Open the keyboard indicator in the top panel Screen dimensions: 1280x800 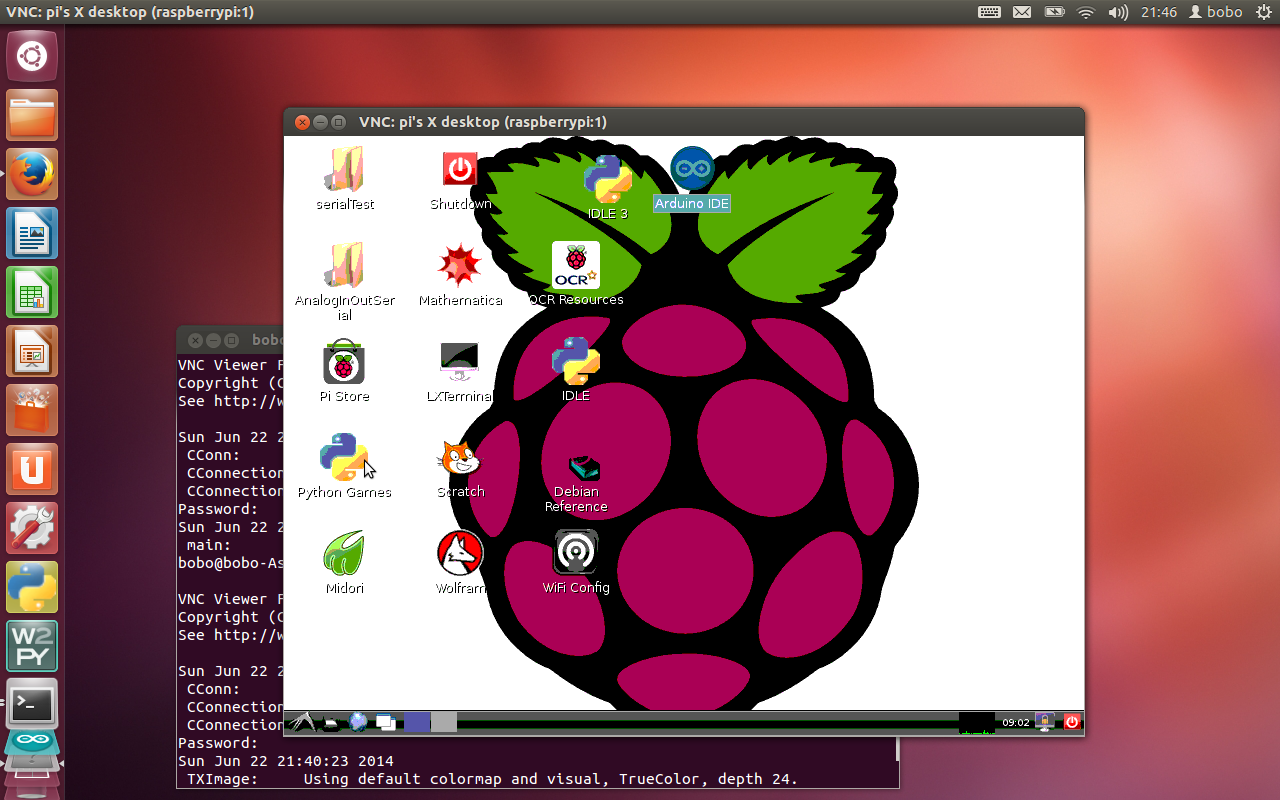tap(989, 12)
